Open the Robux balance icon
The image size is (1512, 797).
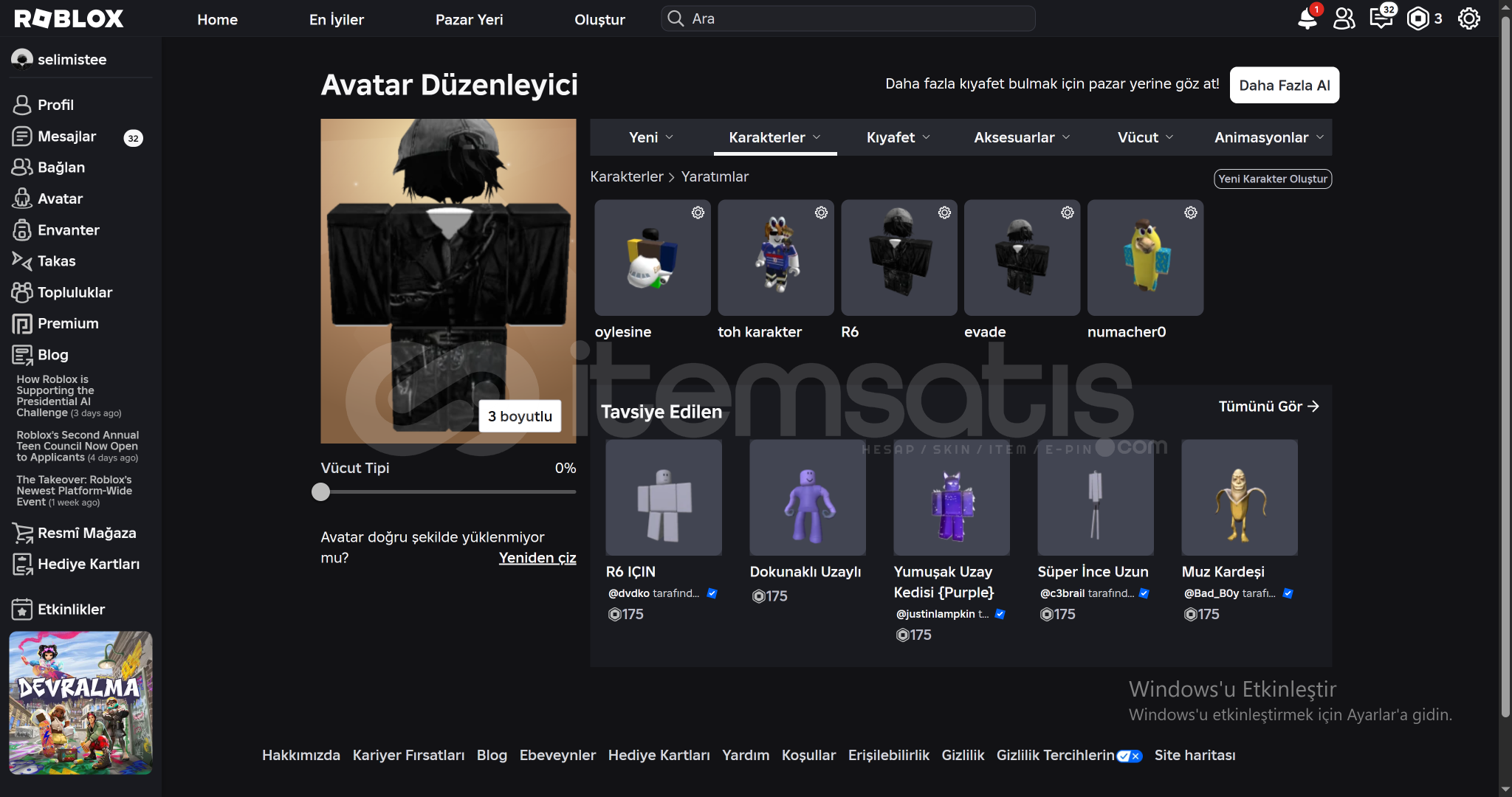1417,18
